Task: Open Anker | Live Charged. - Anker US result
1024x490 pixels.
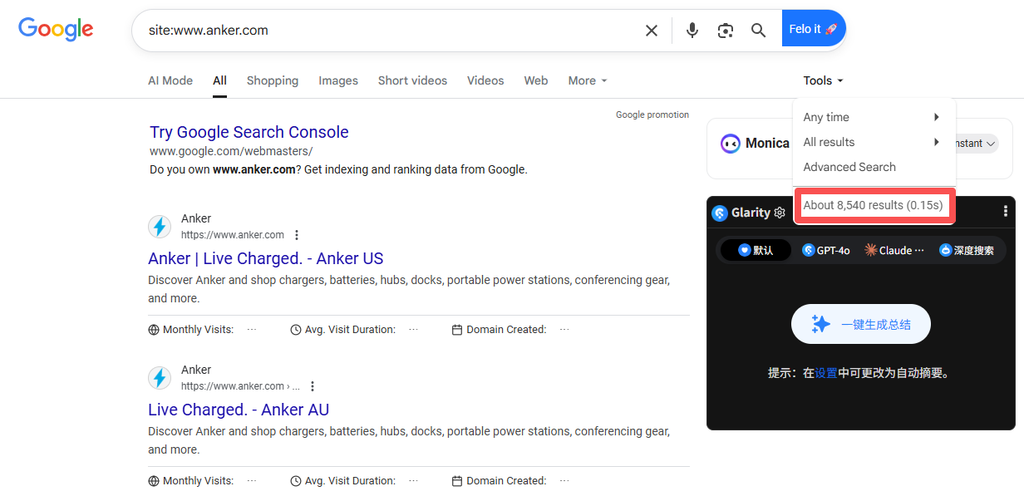Action: point(266,258)
